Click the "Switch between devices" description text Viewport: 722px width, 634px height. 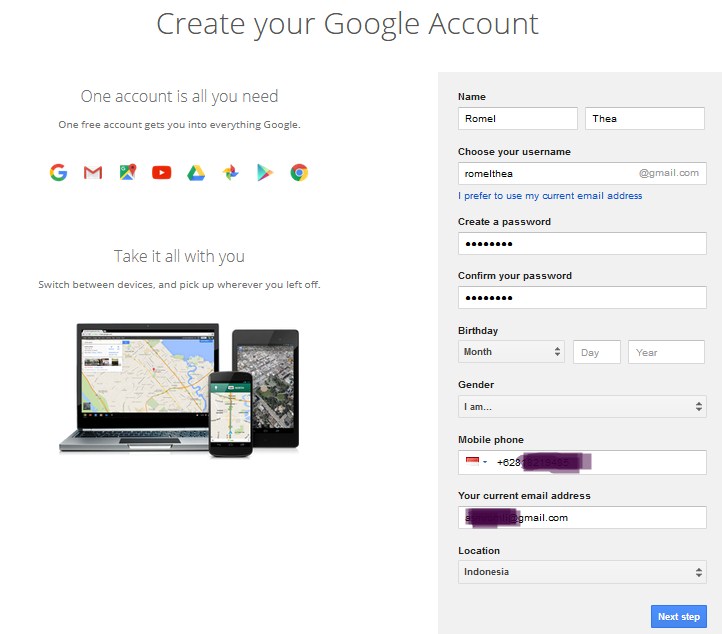179,285
